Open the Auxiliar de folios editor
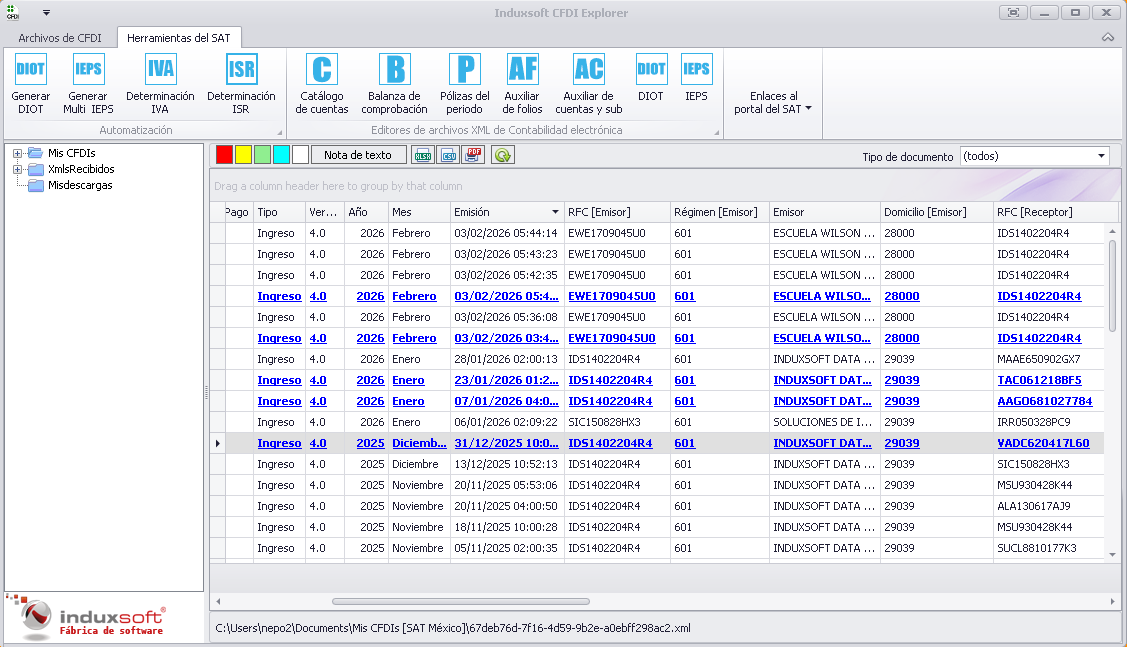The image size is (1127, 647). 522,70
